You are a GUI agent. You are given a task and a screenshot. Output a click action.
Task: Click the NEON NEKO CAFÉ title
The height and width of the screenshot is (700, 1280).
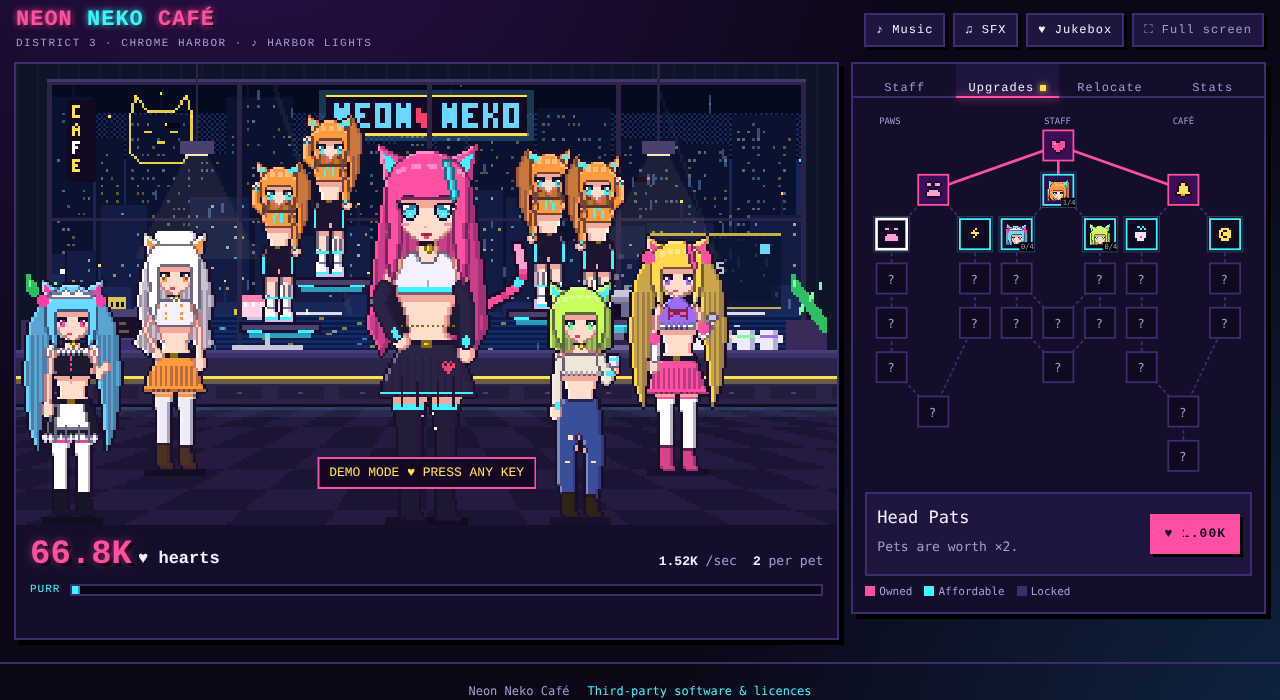coord(115,18)
